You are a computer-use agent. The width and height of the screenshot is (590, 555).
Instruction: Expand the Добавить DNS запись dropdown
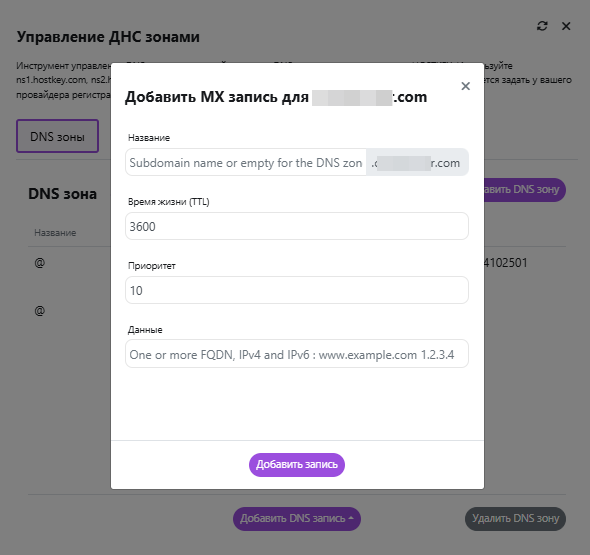297,519
